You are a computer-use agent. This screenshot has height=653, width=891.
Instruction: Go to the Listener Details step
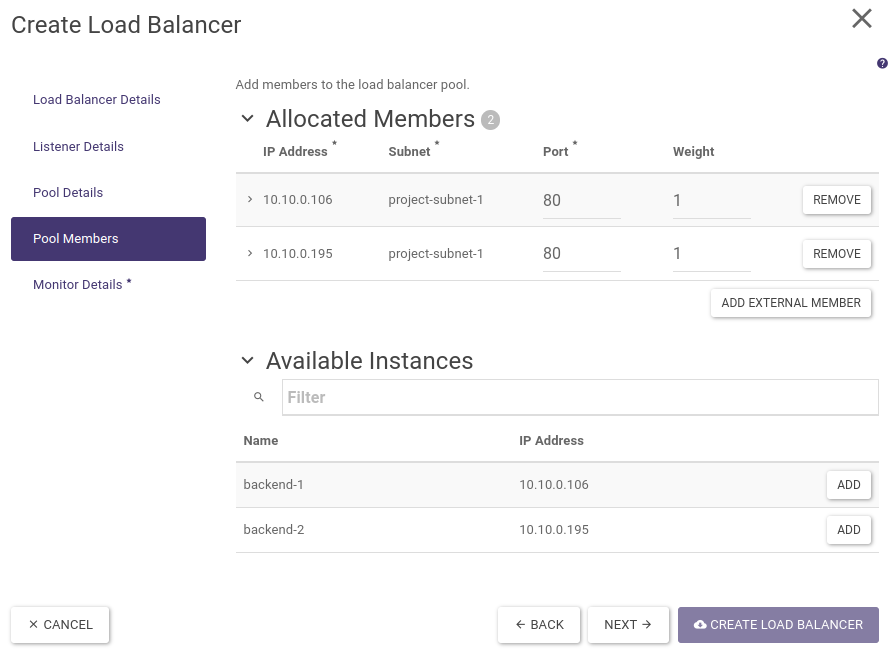tap(78, 146)
